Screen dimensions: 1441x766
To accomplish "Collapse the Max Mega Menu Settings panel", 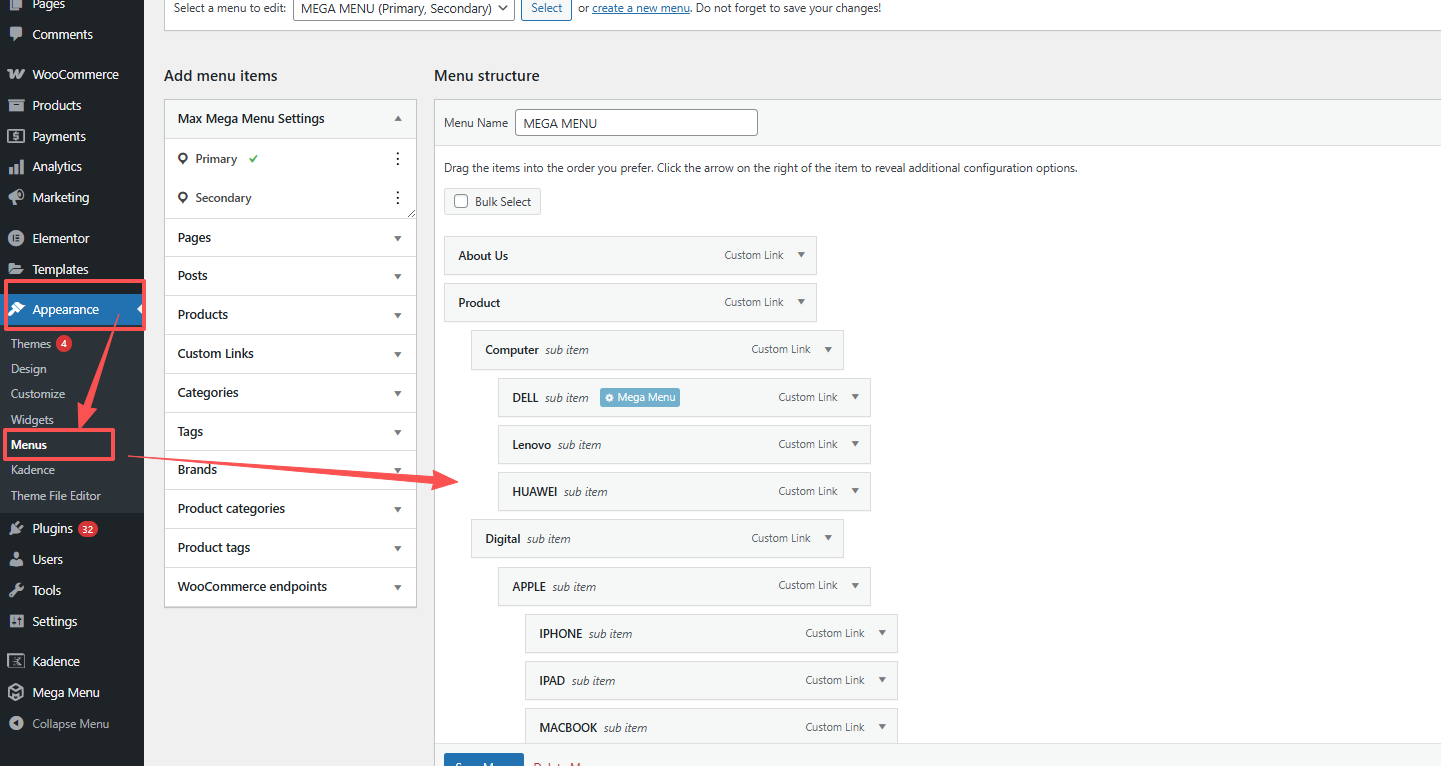I will (398, 118).
